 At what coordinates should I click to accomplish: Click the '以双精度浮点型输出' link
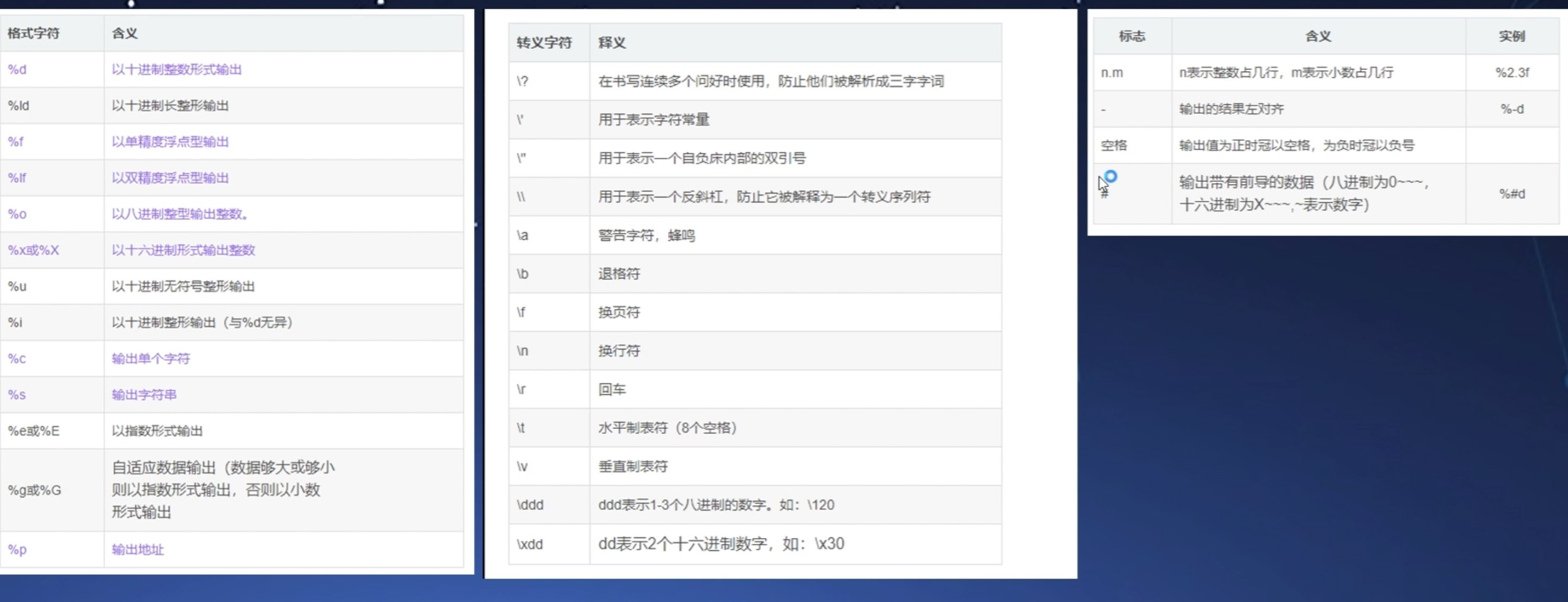[x=170, y=178]
